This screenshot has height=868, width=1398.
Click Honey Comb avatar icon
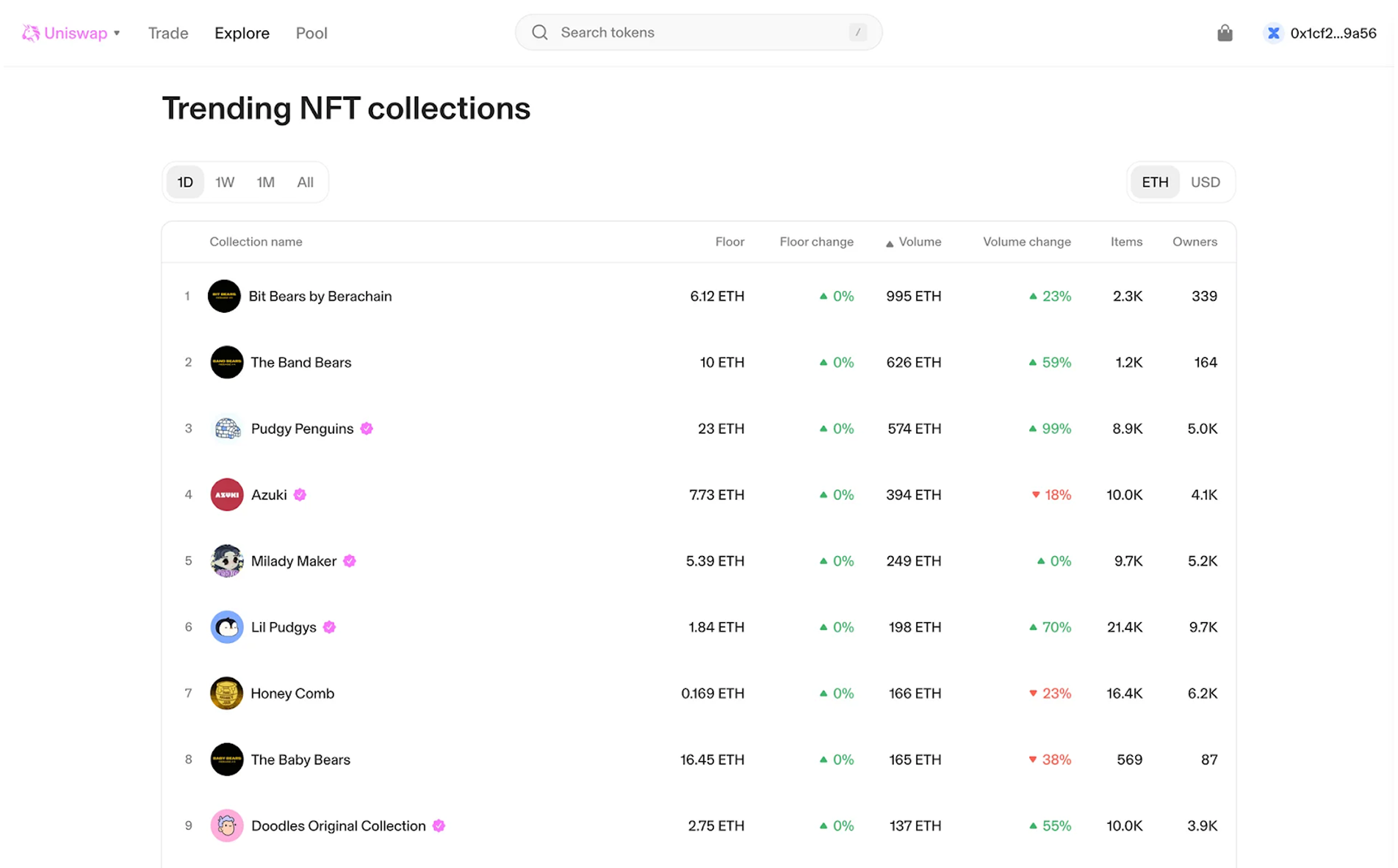click(x=226, y=693)
